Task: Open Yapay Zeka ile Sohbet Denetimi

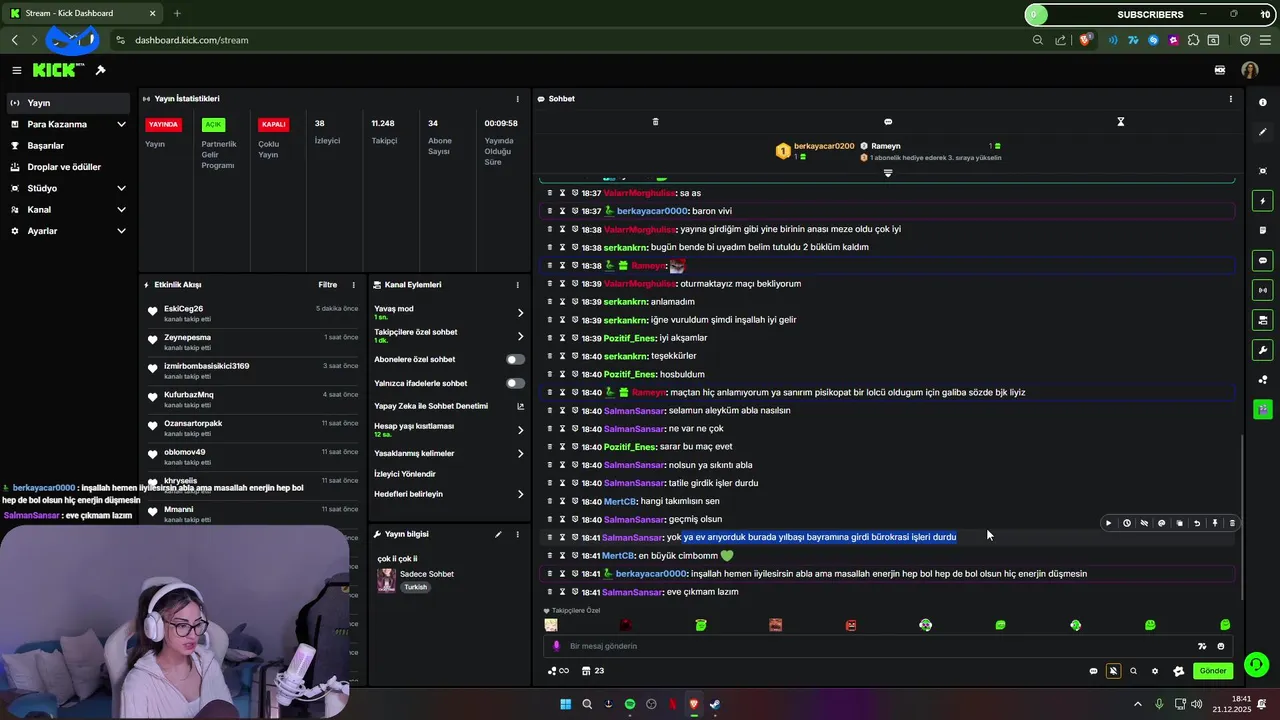Action: (x=449, y=406)
